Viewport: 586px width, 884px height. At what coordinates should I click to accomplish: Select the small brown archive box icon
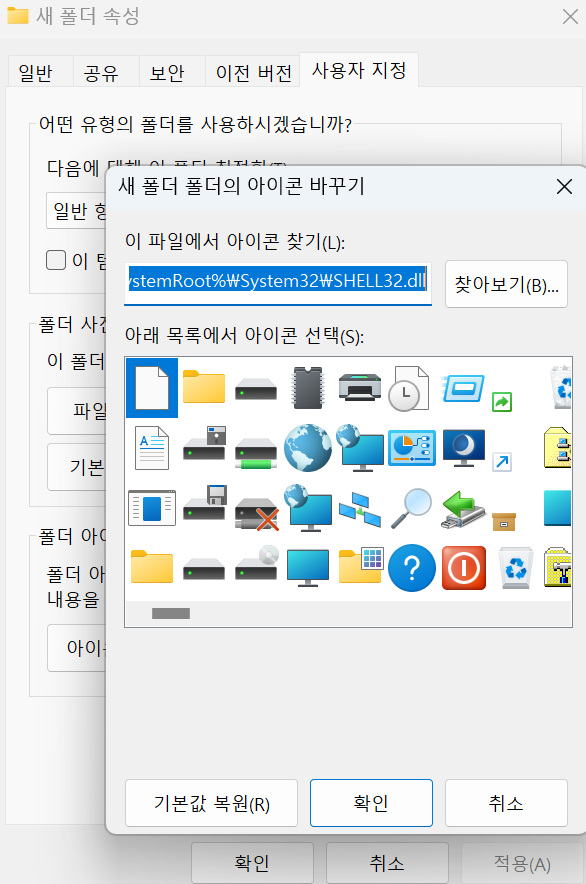tap(504, 521)
